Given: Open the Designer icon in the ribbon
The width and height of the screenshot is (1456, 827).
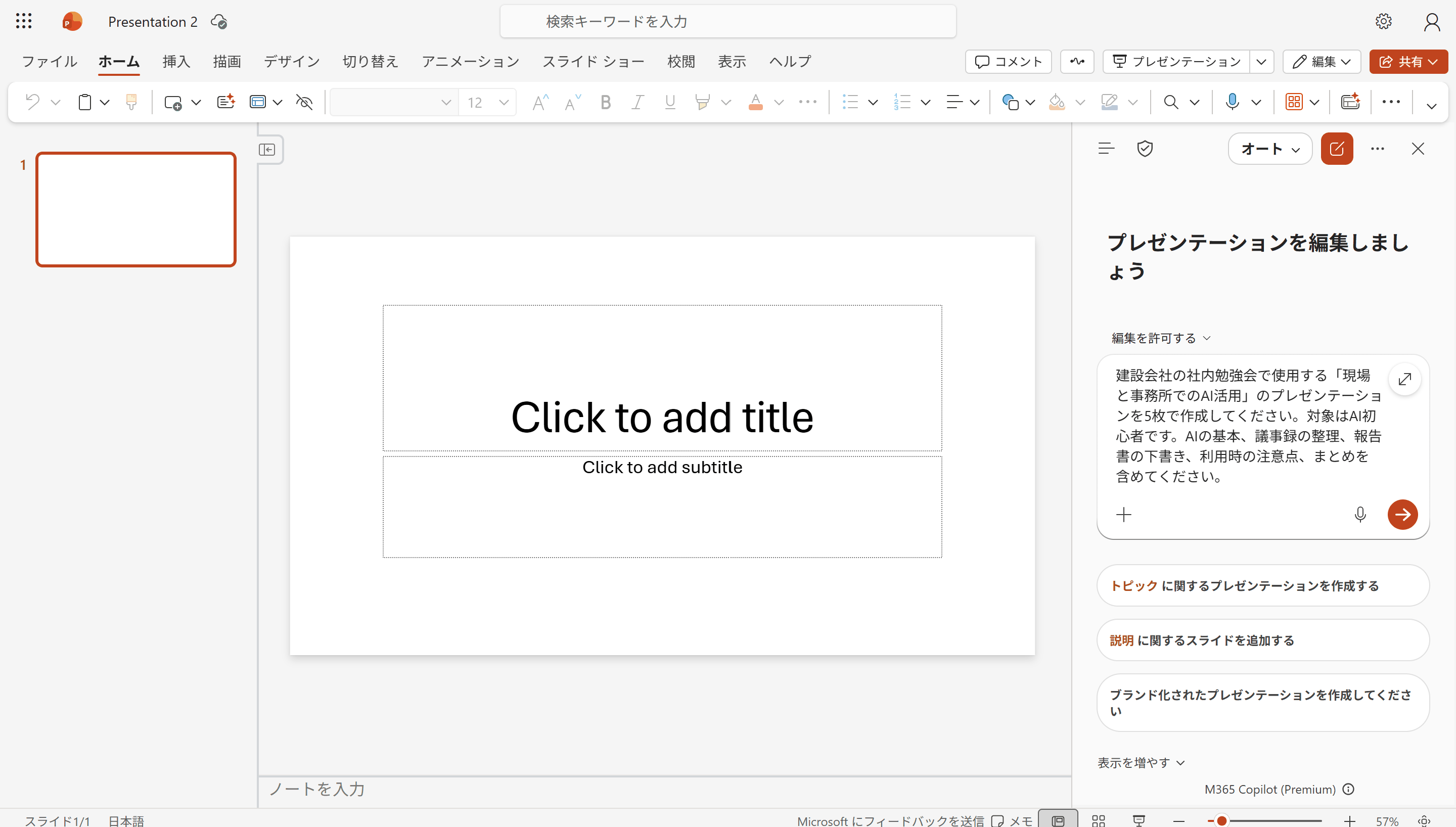Looking at the screenshot, I should 1350,102.
